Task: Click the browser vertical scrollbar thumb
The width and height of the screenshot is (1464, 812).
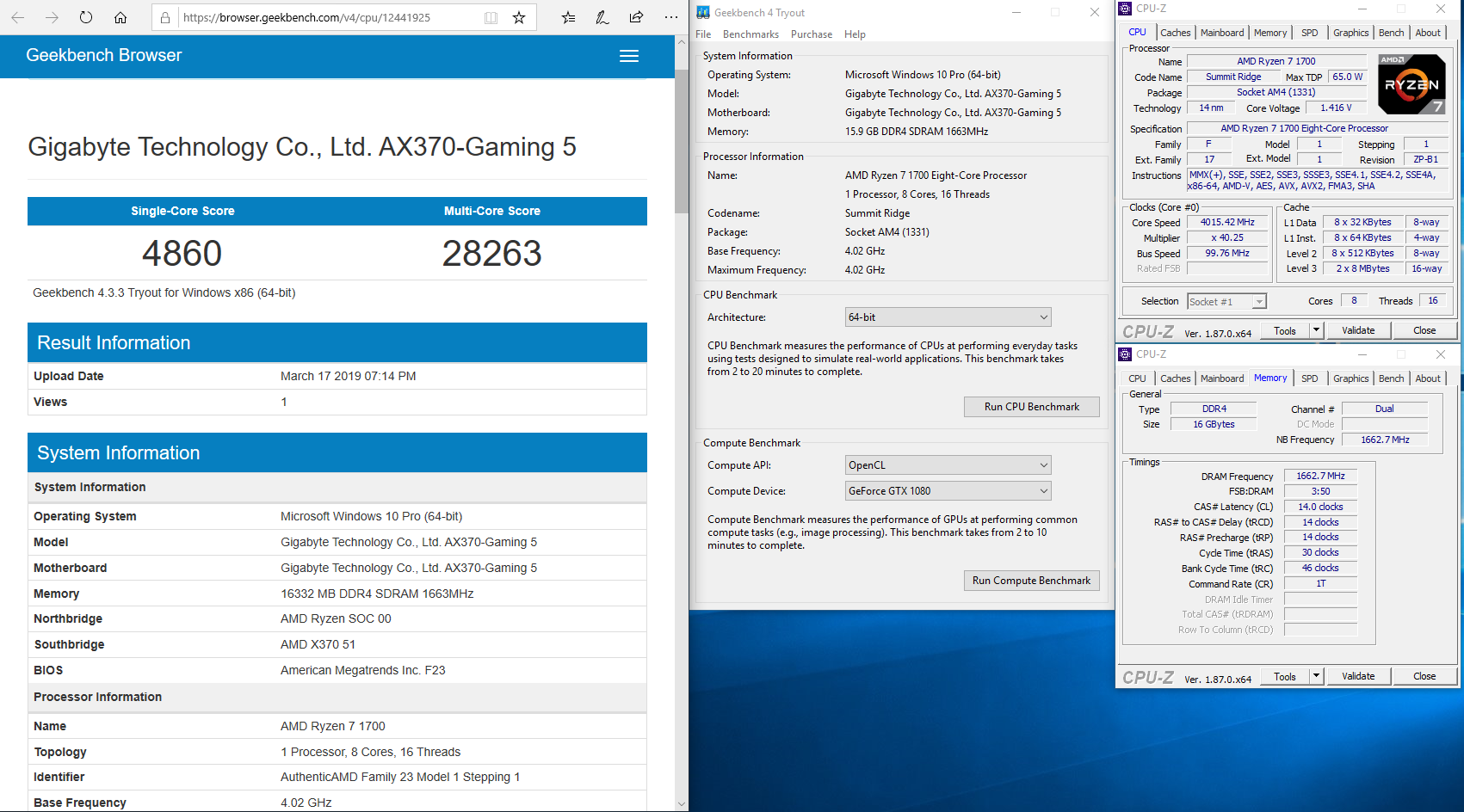Action: click(682, 142)
